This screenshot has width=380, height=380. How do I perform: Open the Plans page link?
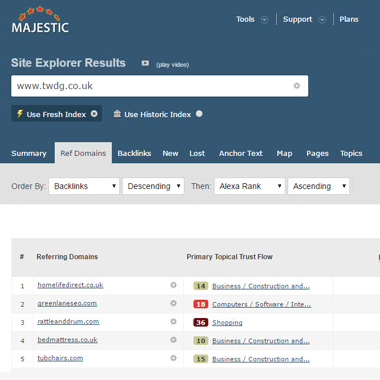coord(349,19)
